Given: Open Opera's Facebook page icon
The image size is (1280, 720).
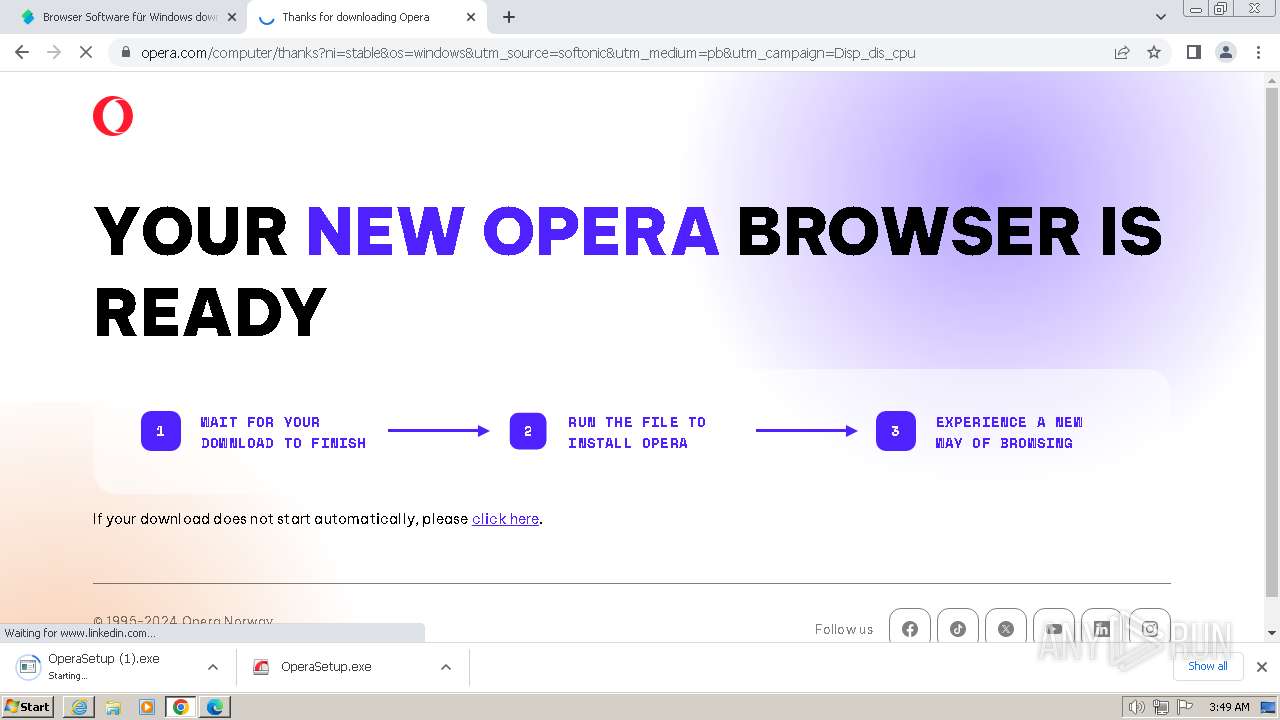Looking at the screenshot, I should coord(910,629).
